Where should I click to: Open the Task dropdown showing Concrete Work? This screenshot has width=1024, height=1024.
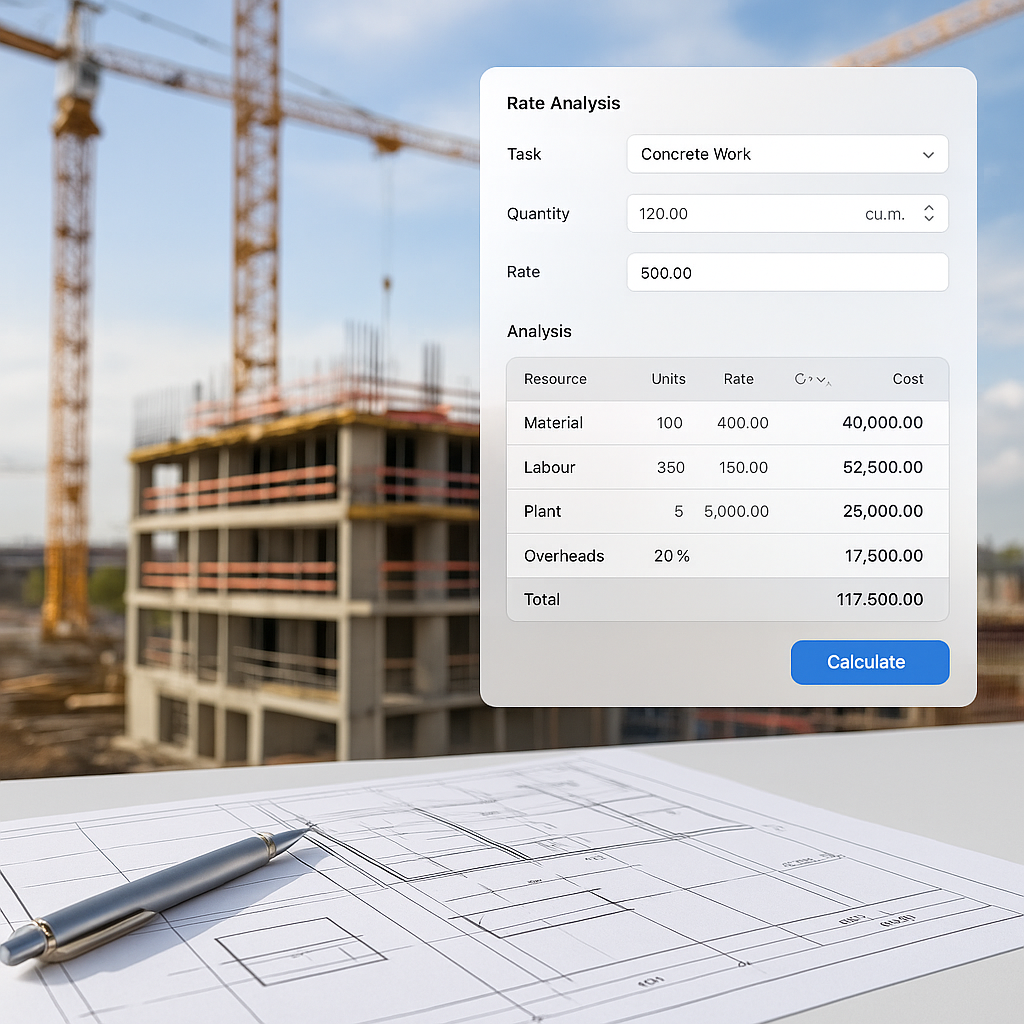click(787, 154)
